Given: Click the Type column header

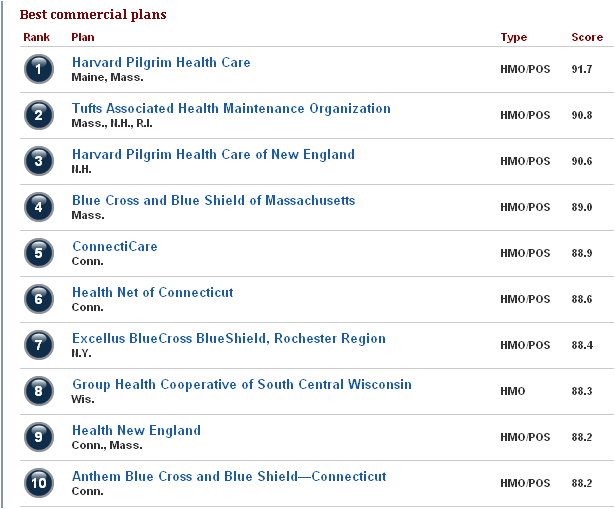Looking at the screenshot, I should 513,37.
